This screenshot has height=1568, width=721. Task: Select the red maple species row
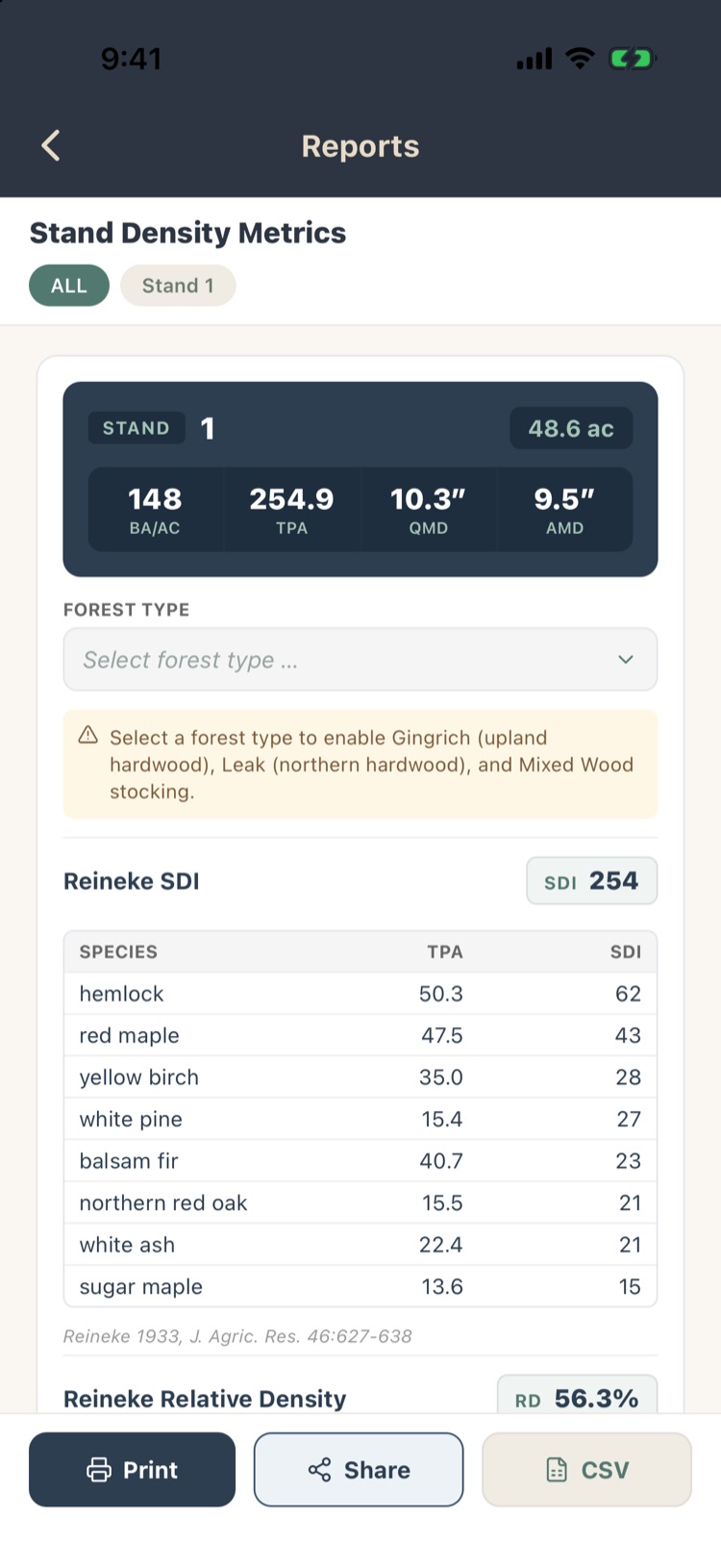360,1036
